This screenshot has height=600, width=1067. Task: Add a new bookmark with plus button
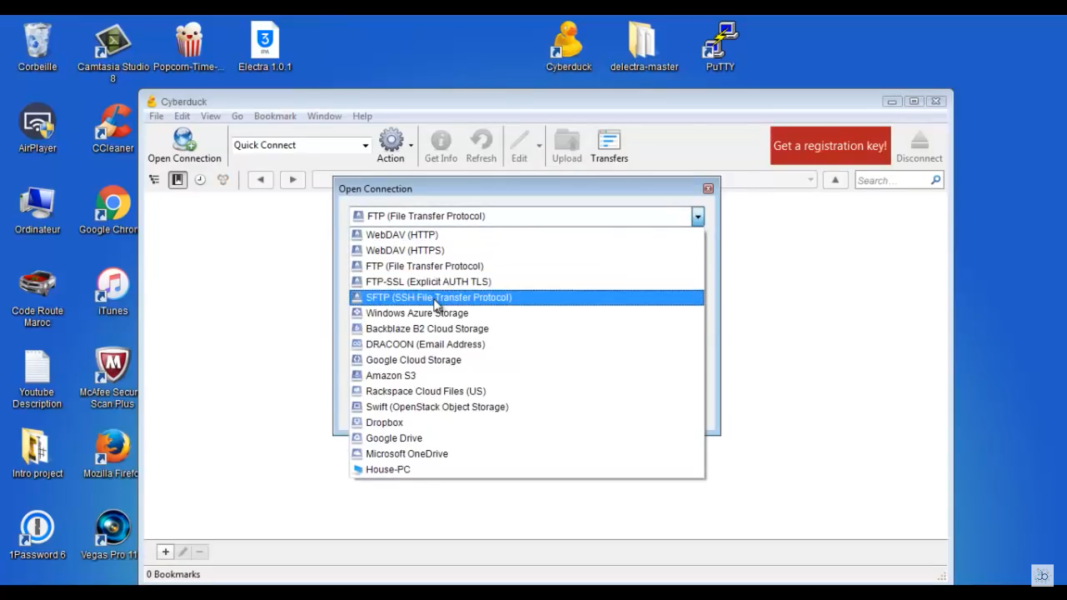click(x=166, y=552)
